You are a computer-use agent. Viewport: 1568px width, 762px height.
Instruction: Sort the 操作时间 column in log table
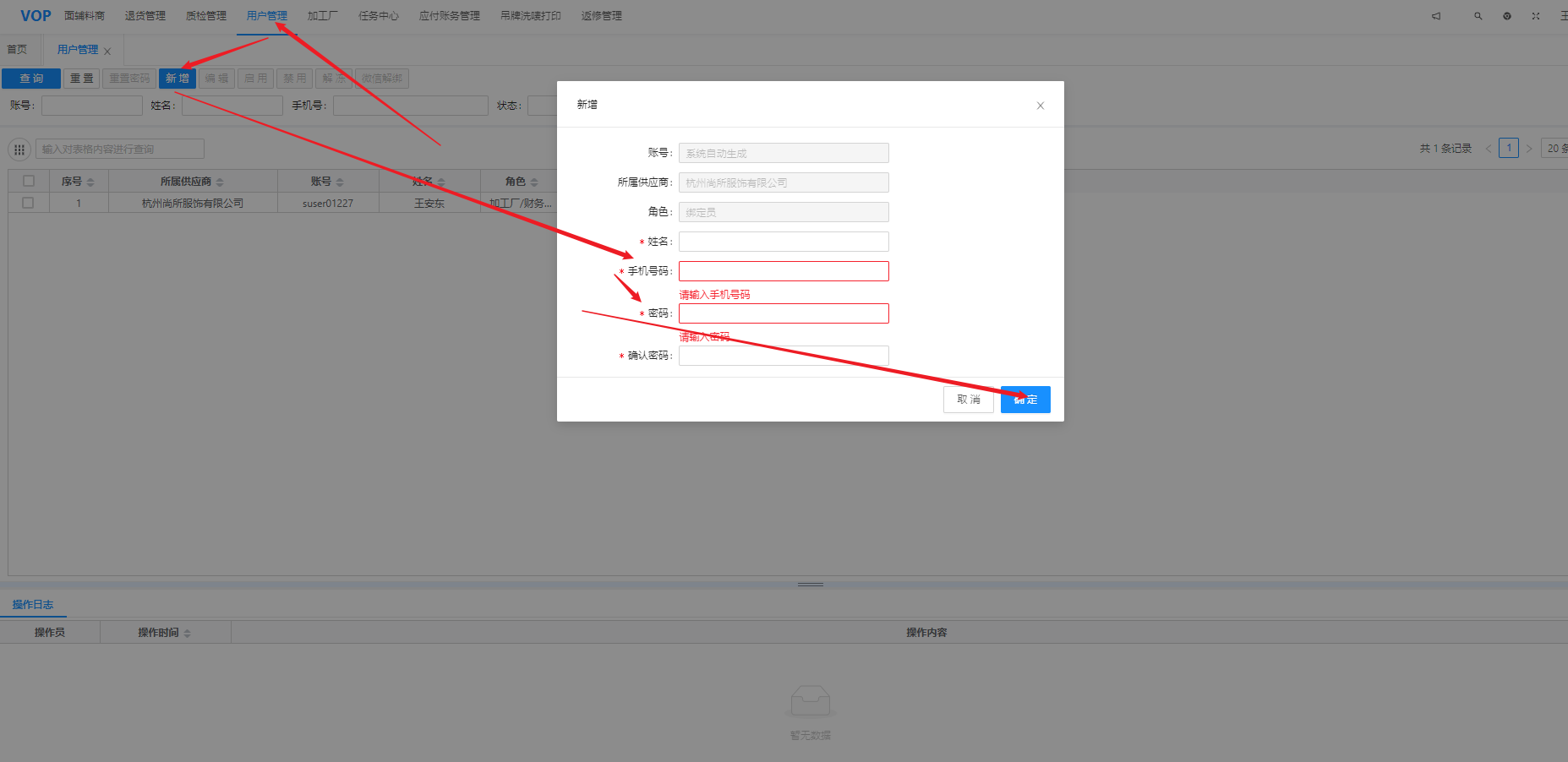coord(187,633)
